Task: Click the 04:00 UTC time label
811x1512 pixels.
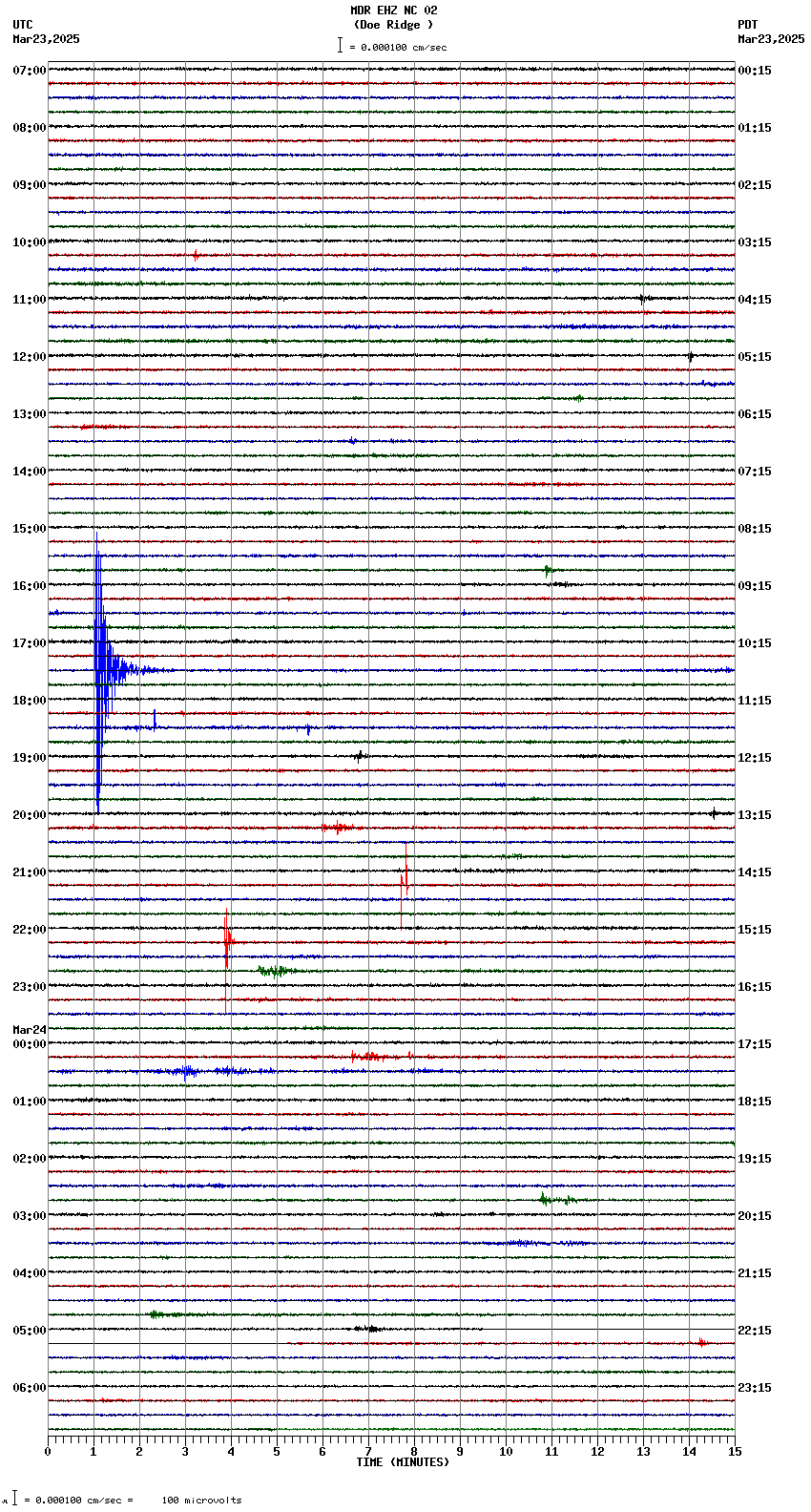Action: pos(30,1273)
